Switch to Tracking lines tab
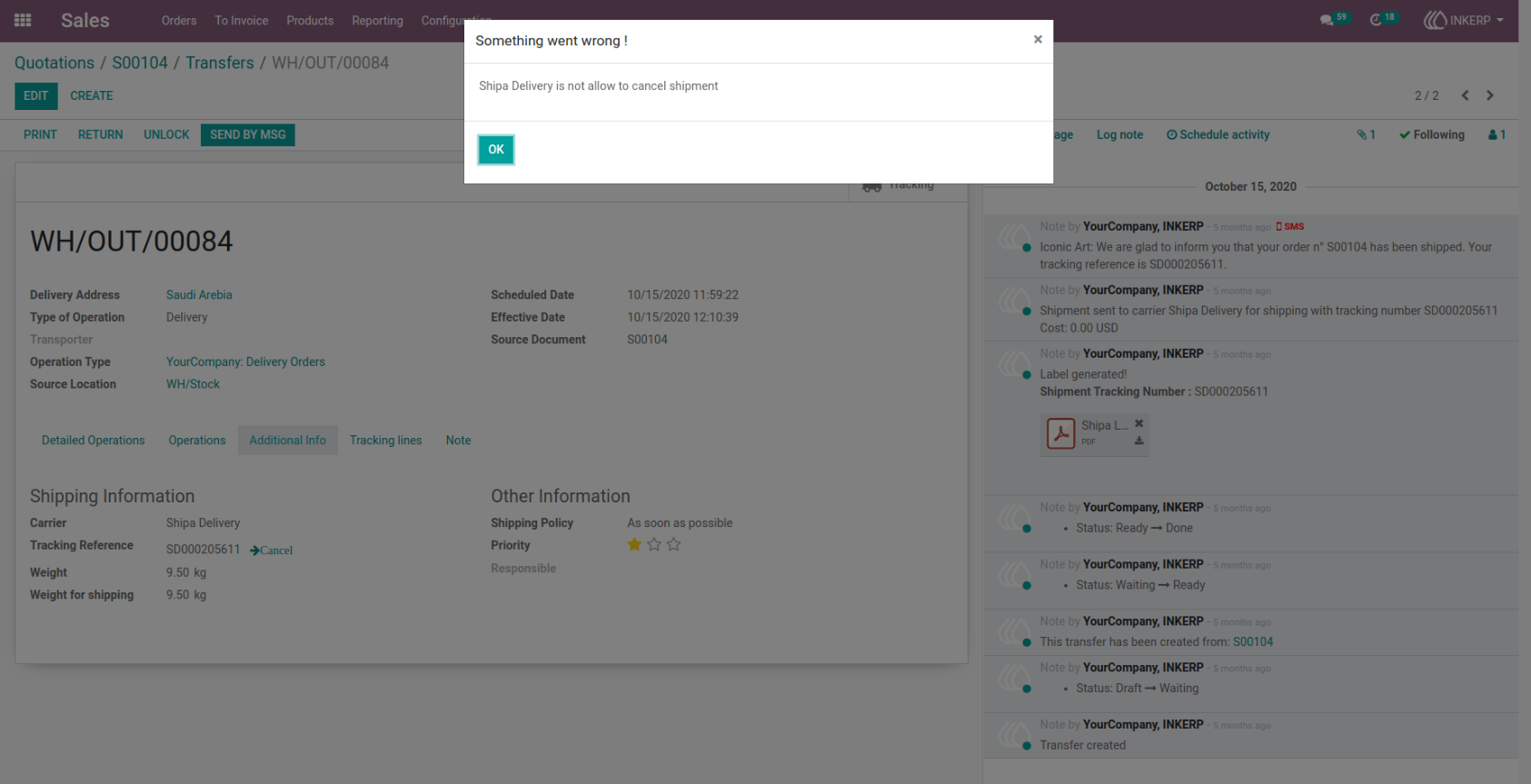The width and height of the screenshot is (1531, 784). coord(386,441)
